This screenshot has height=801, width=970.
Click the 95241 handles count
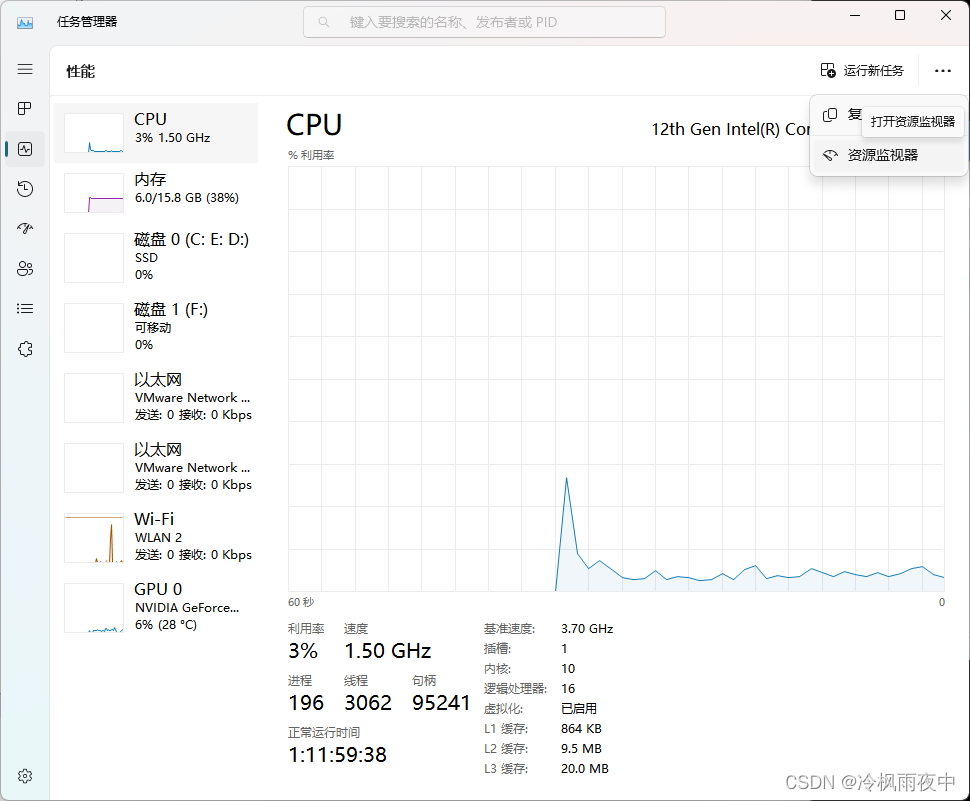(441, 703)
